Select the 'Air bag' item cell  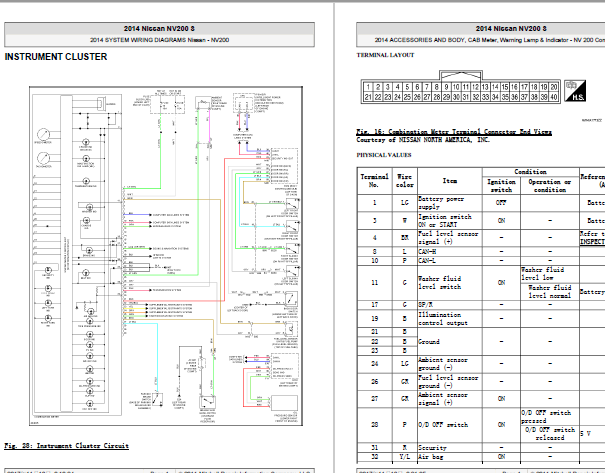pyautogui.click(x=450, y=457)
